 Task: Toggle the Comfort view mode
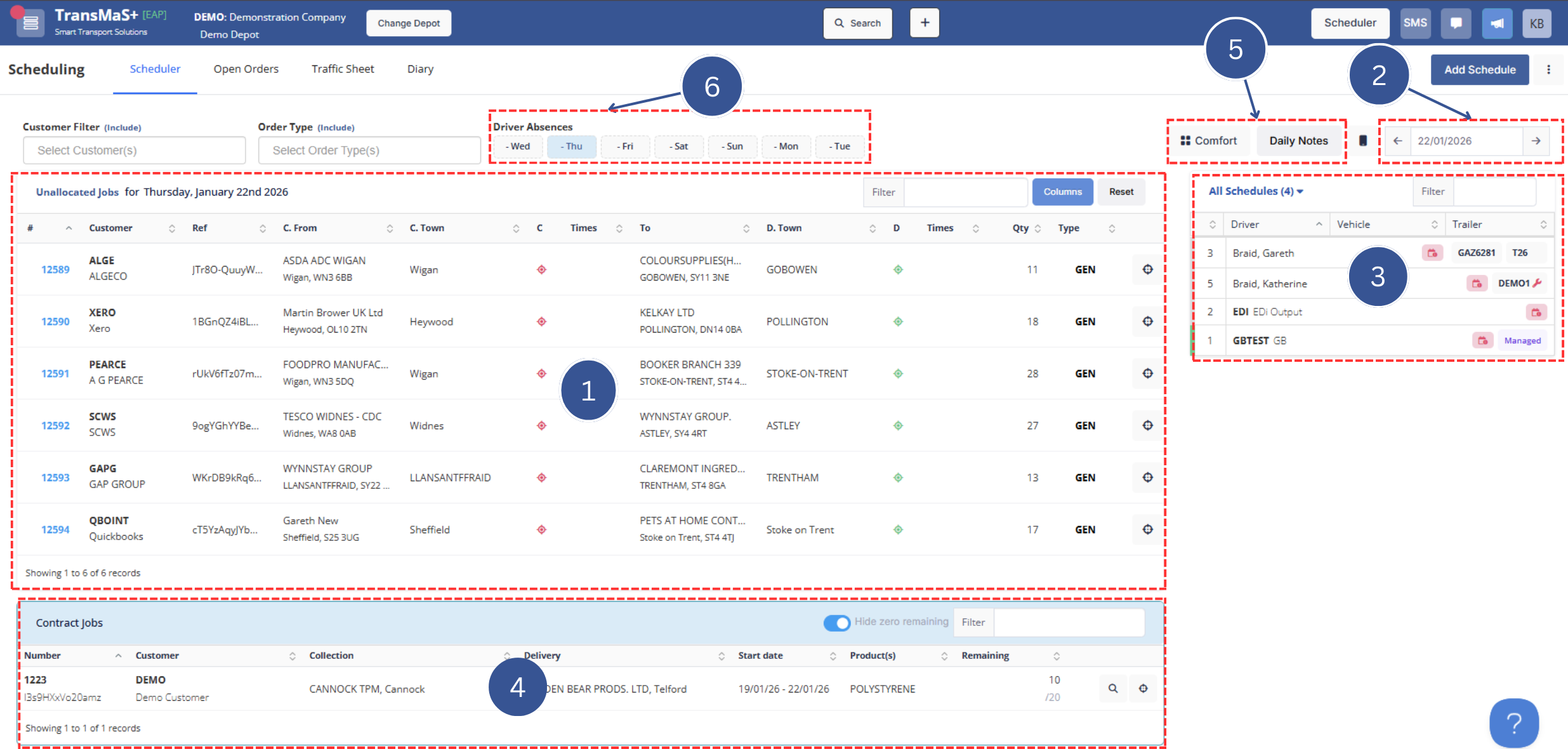(1208, 141)
